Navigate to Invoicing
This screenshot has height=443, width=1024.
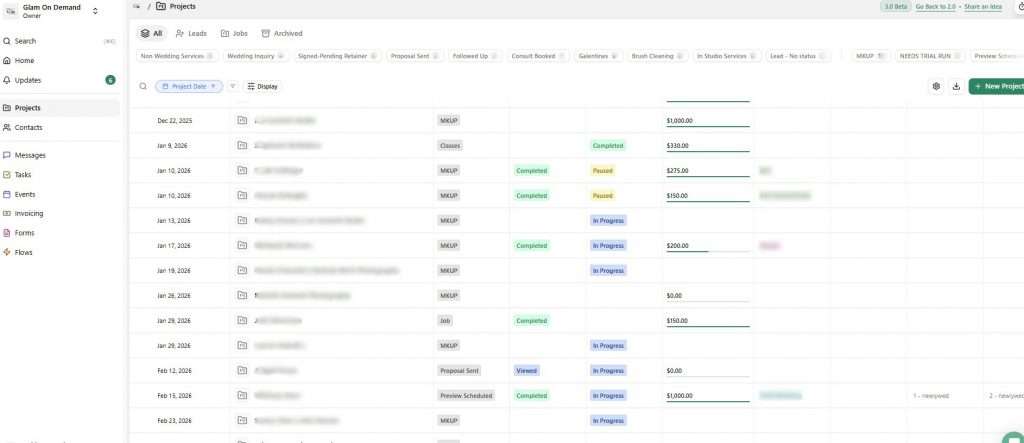pos(28,213)
